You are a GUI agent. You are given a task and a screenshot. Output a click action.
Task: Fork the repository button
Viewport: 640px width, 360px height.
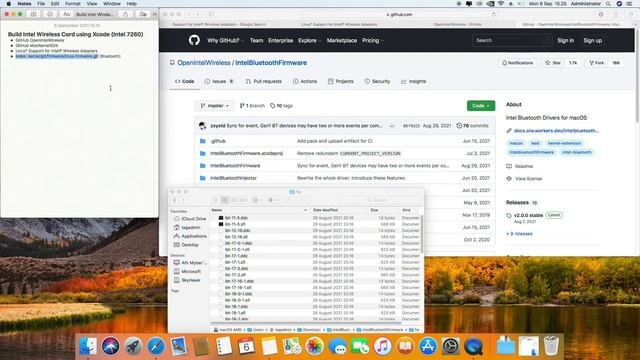click(596, 63)
